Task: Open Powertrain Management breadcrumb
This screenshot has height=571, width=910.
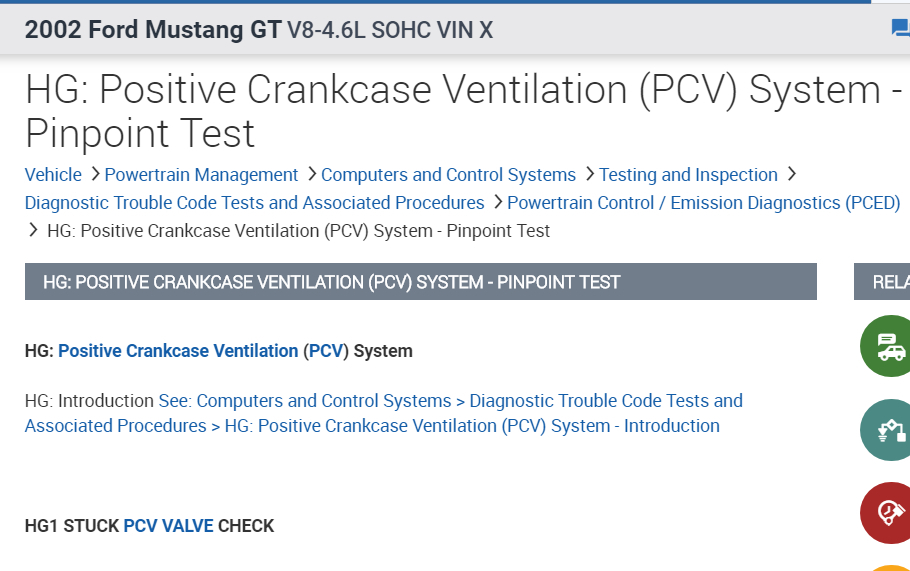Action: pyautogui.click(x=201, y=175)
